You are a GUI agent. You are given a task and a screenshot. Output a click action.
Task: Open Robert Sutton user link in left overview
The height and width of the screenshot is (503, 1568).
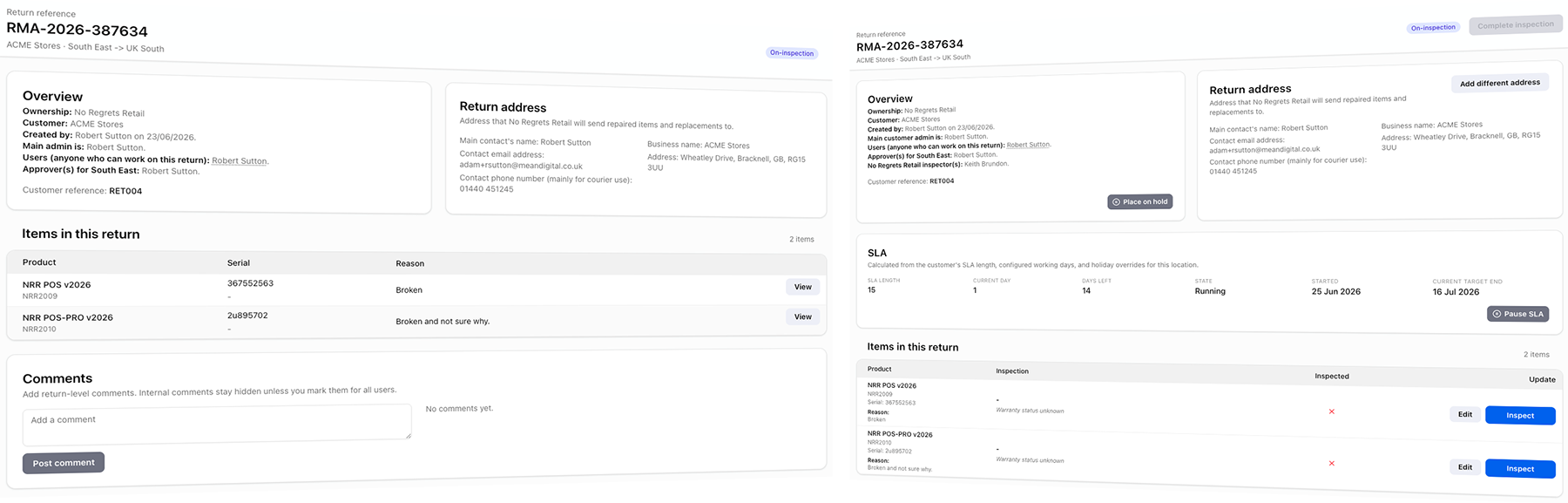pyautogui.click(x=240, y=160)
